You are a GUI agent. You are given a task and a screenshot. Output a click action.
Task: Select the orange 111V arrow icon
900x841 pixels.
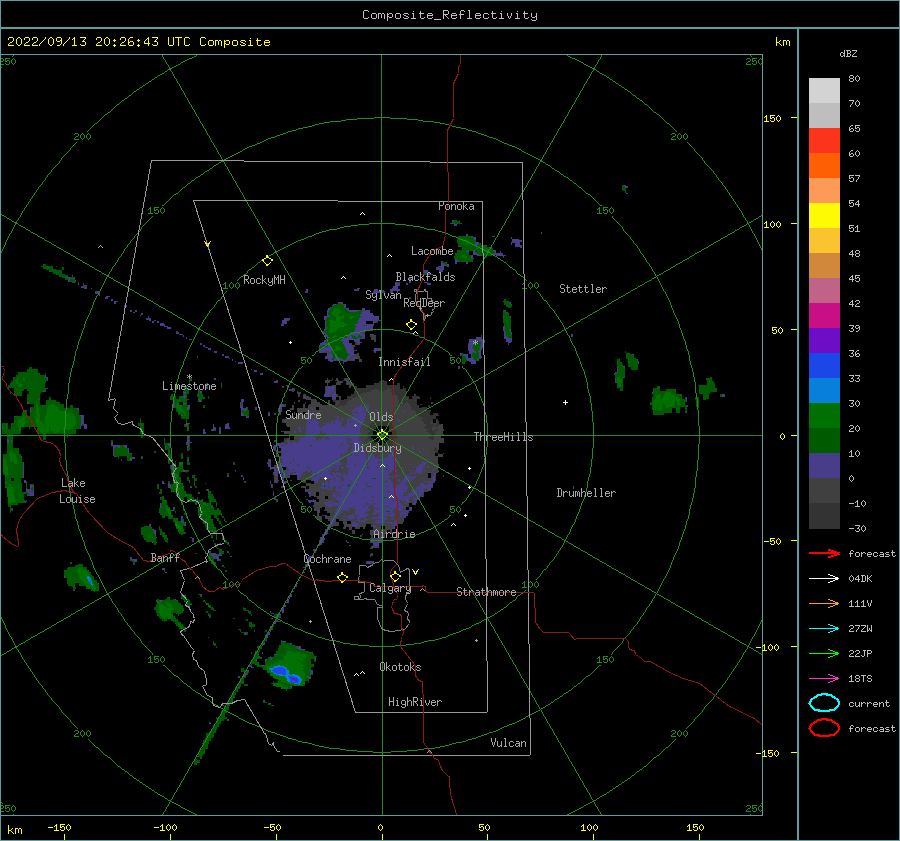click(x=824, y=603)
